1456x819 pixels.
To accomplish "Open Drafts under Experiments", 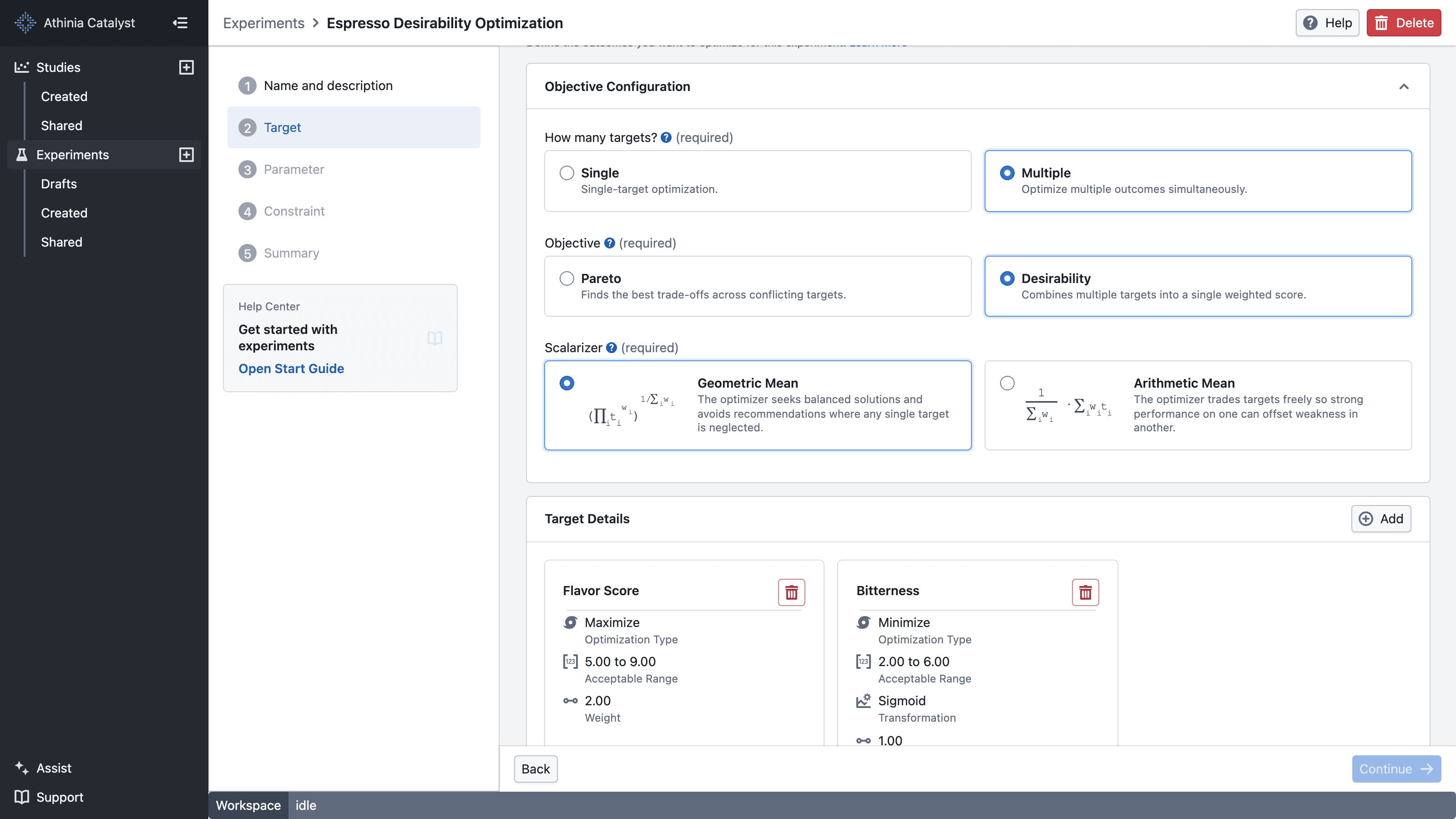I will point(59,184).
